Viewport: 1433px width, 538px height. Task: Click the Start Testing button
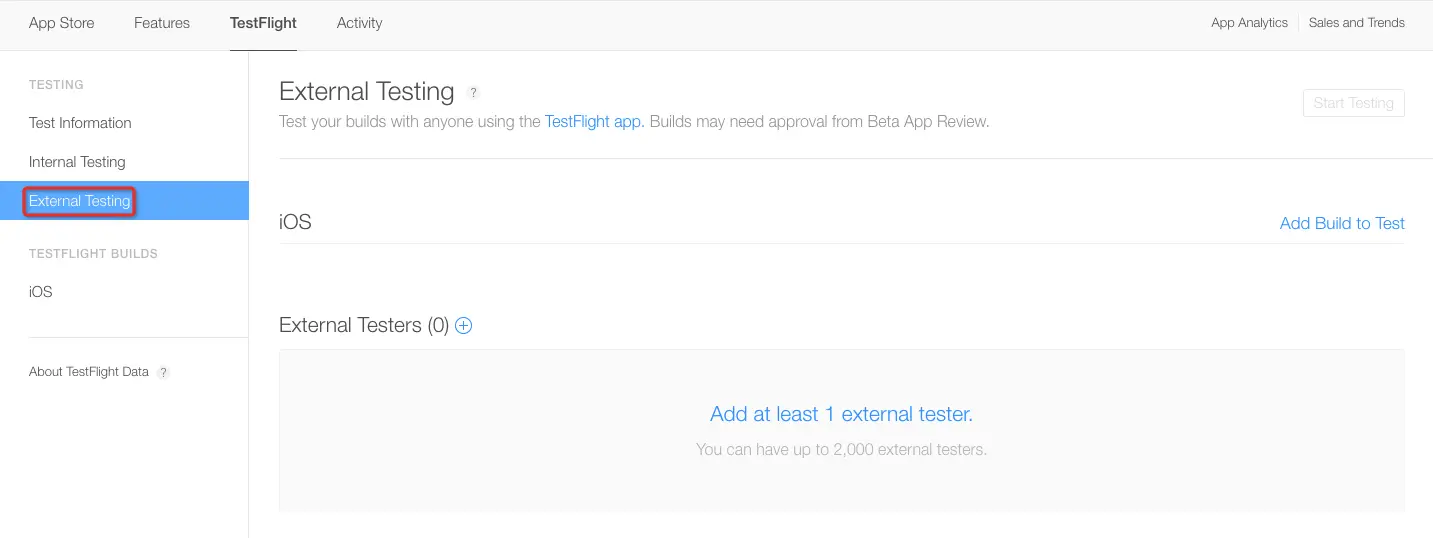click(x=1353, y=103)
